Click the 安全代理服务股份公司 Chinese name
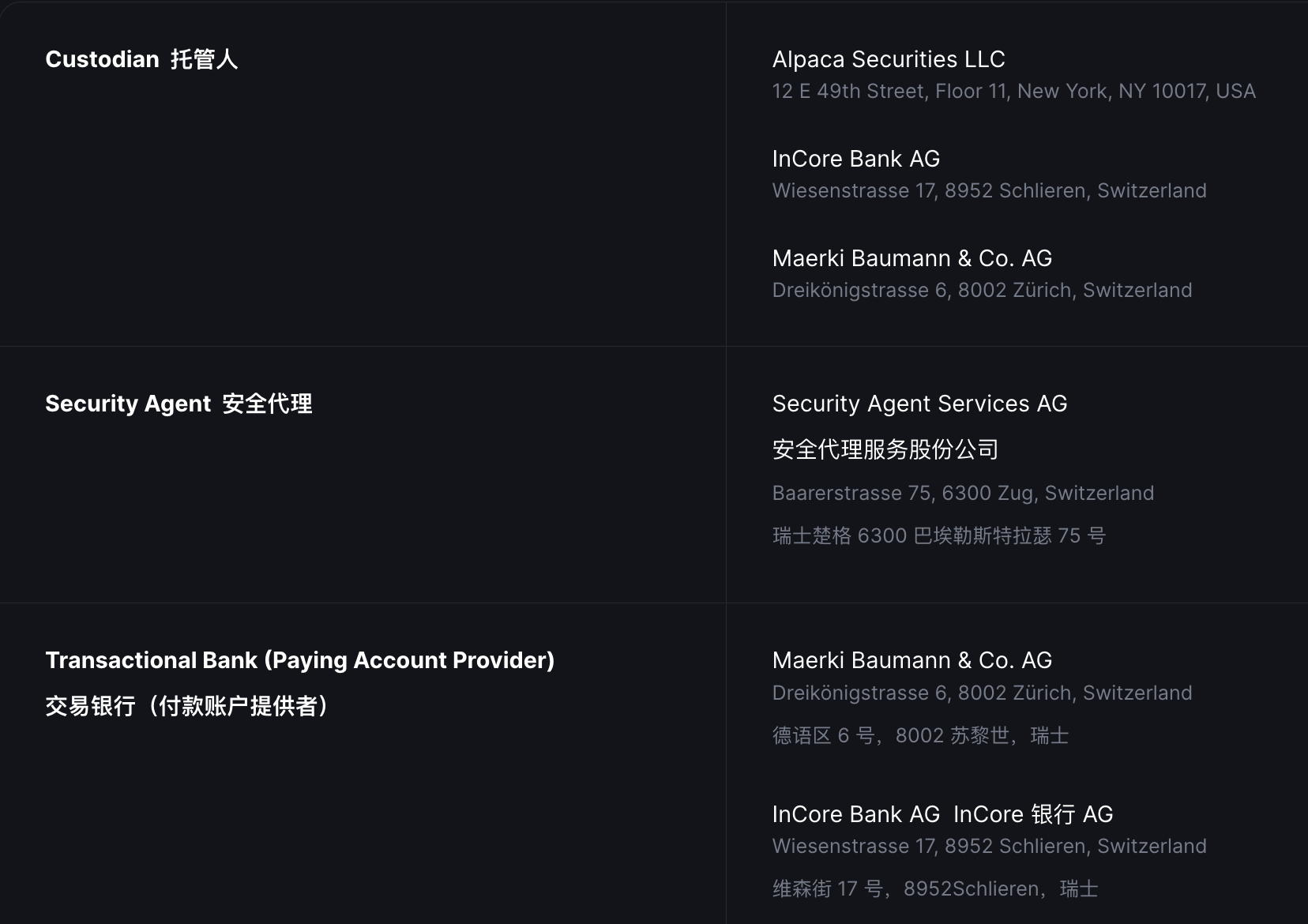Screen dimensions: 1308x924 [x=885, y=449]
